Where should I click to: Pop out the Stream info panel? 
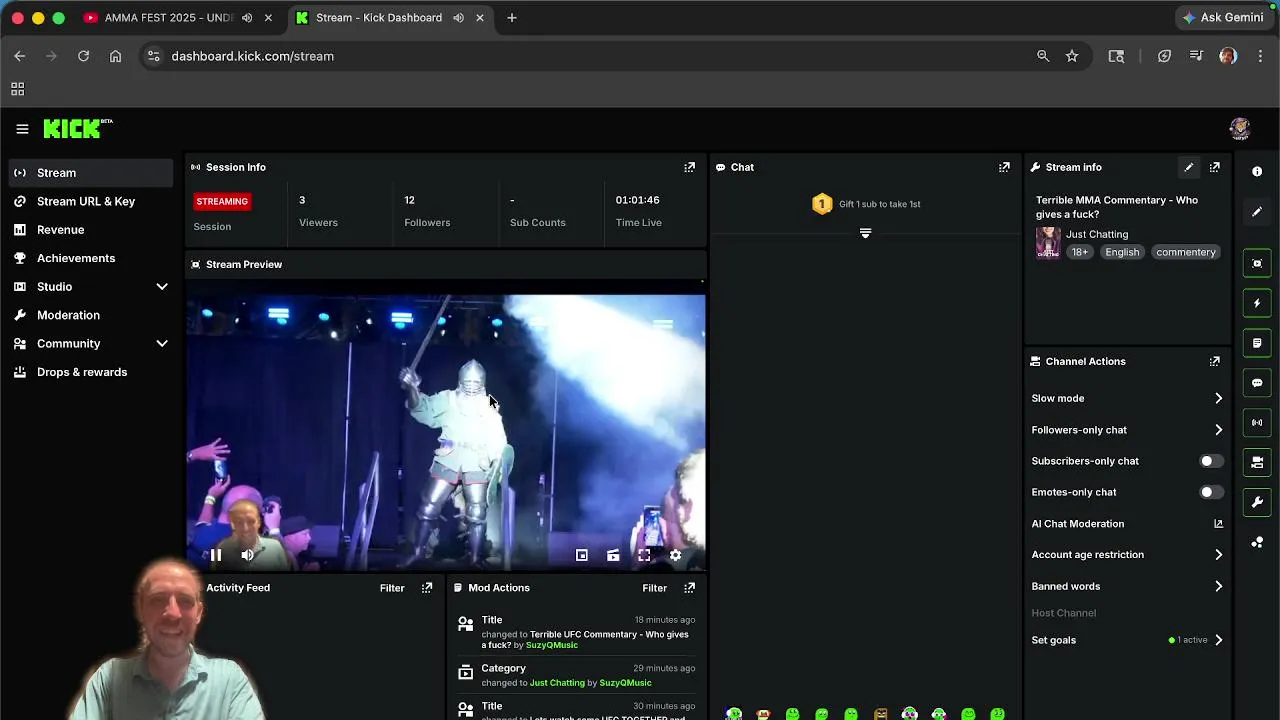point(1215,167)
